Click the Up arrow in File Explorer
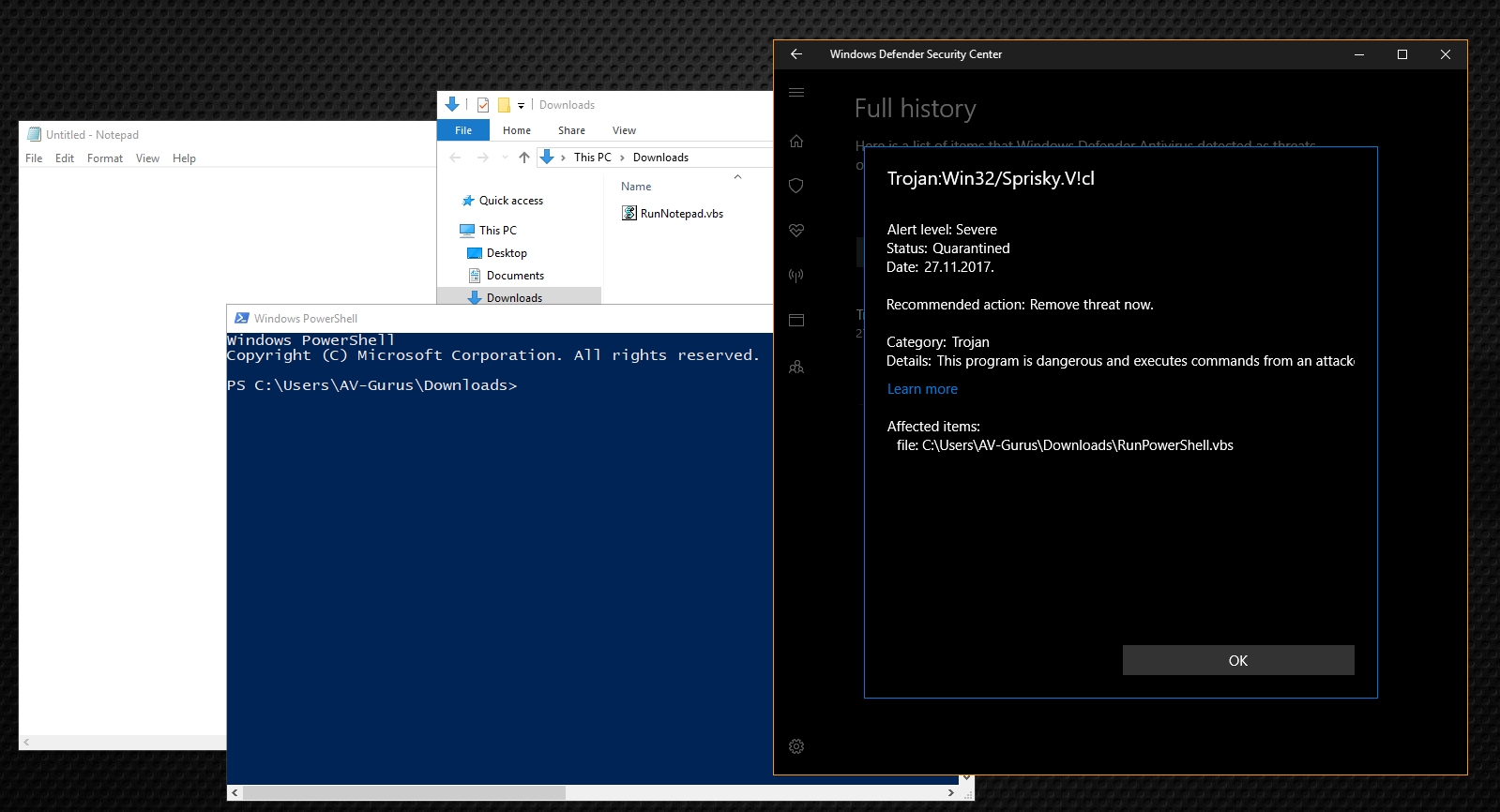Image resolution: width=1500 pixels, height=812 pixels. [524, 158]
